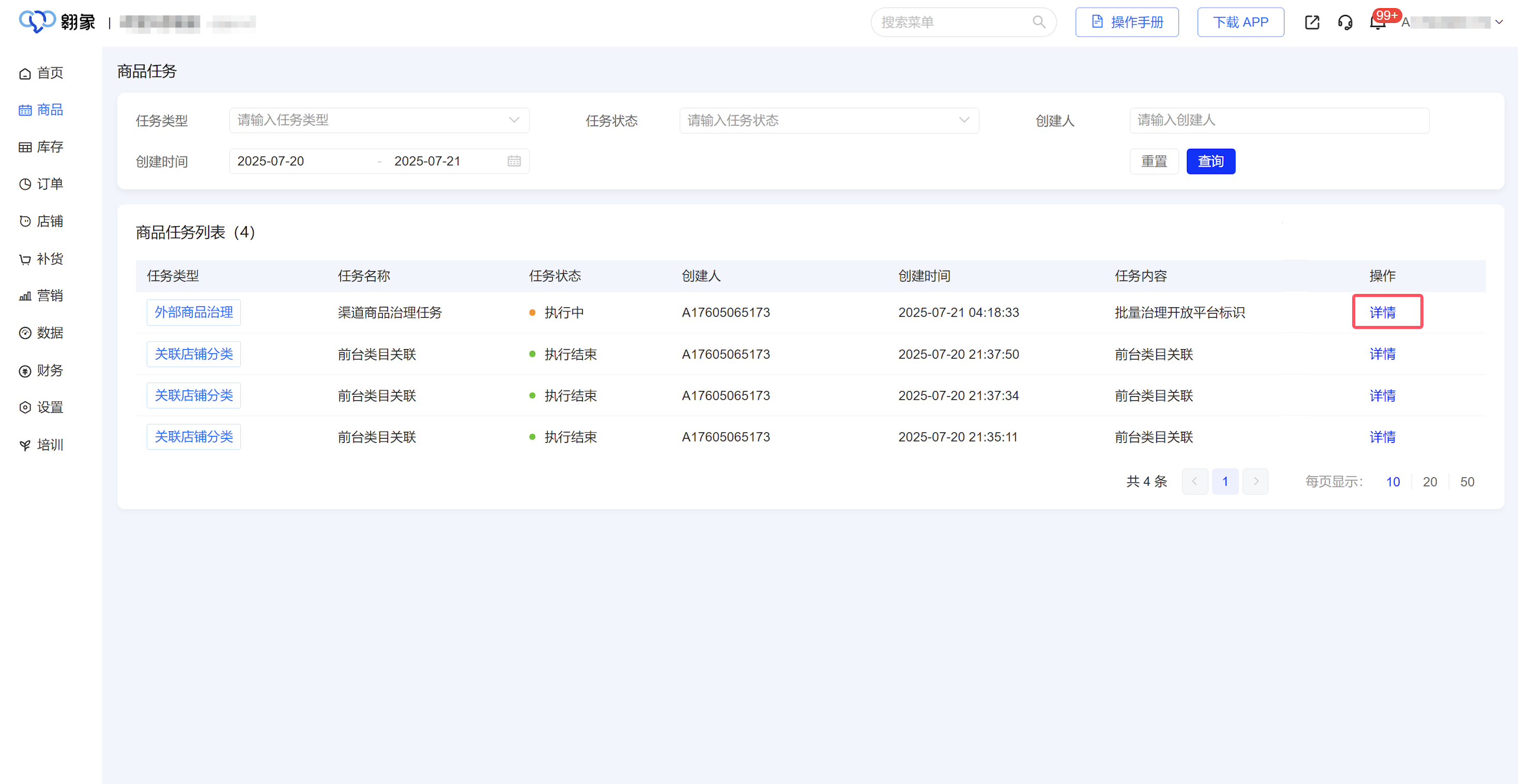Set page size to 20 per page
The image size is (1518, 784).
pos(1430,482)
